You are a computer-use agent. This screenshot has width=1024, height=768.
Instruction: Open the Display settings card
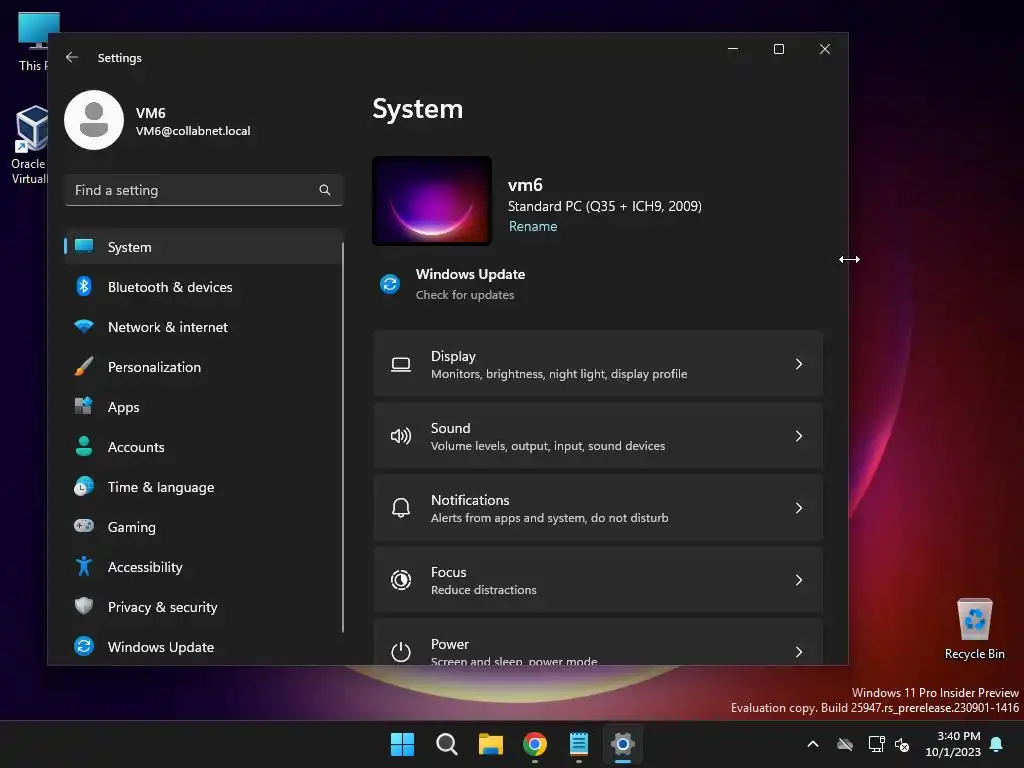click(598, 364)
